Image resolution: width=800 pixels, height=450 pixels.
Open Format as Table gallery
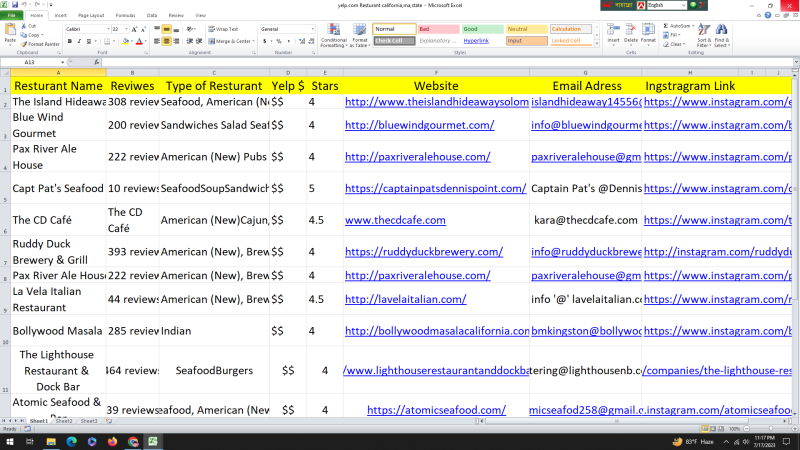tap(360, 36)
